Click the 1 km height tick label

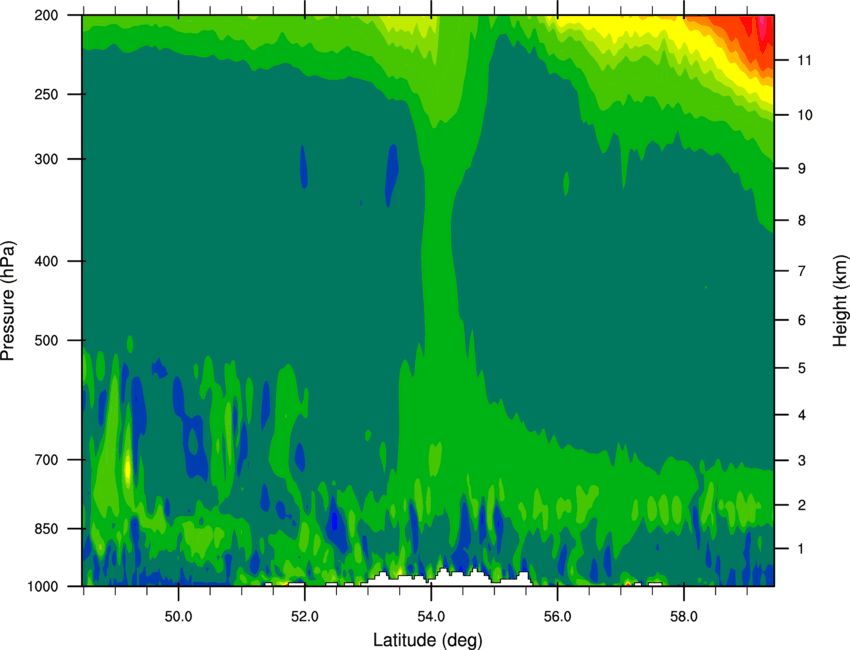click(801, 549)
